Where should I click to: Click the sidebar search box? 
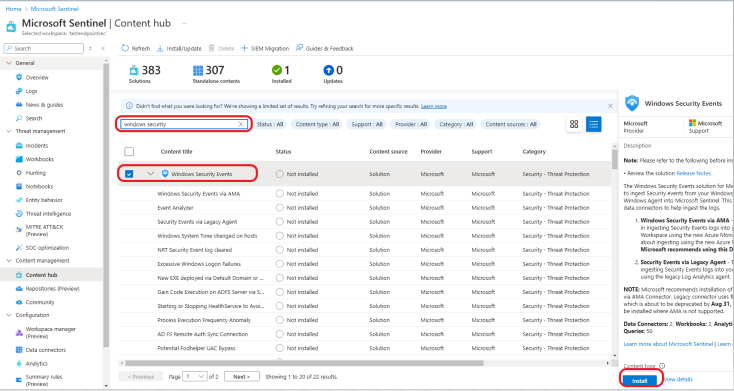44,48
